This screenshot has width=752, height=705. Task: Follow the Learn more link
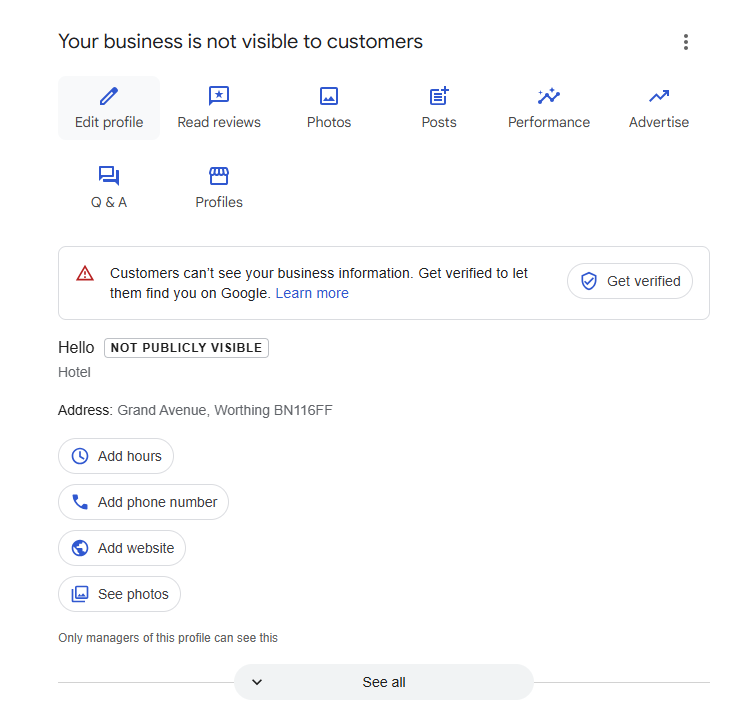point(312,293)
